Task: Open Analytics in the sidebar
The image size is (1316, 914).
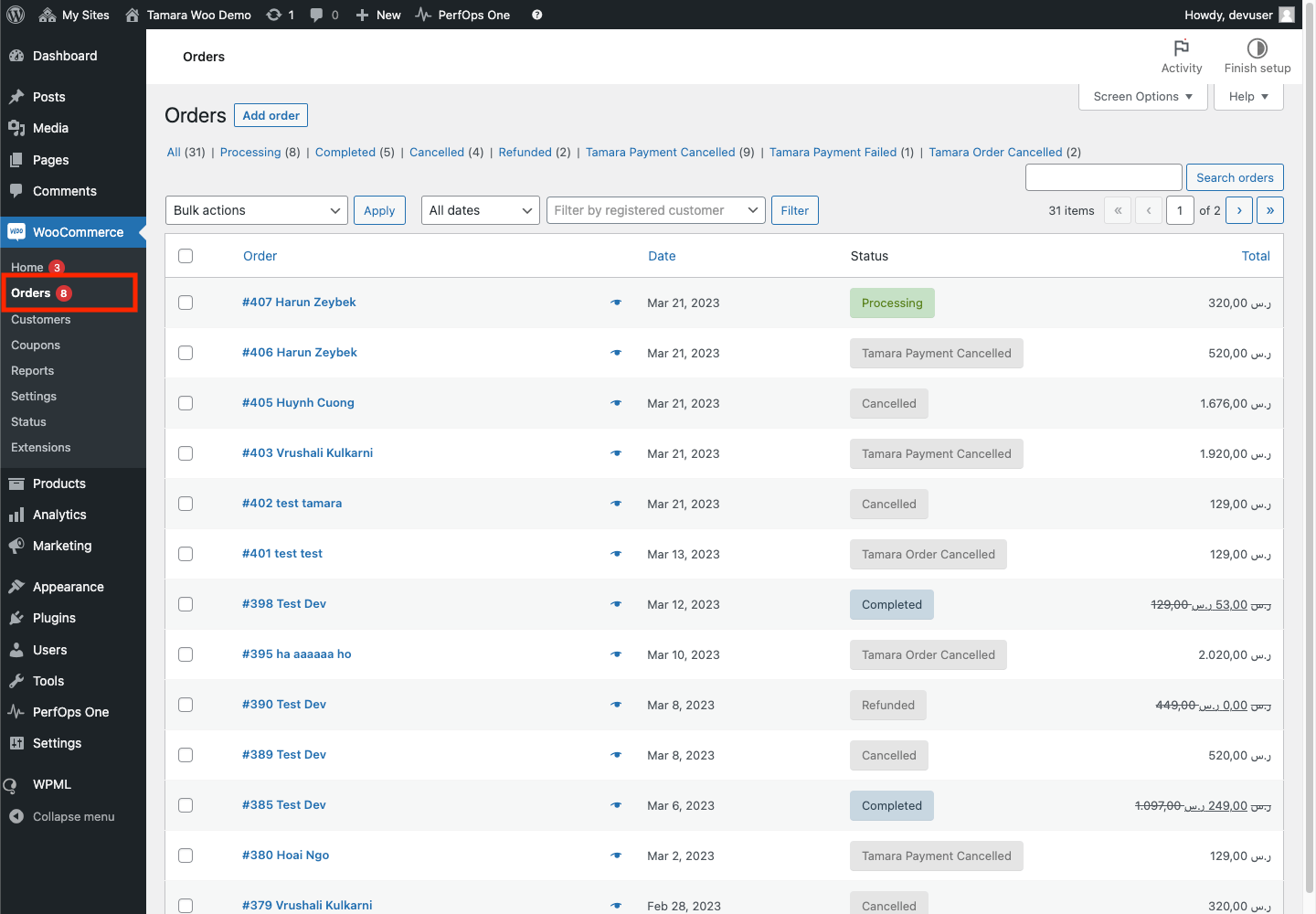Action: pos(73,515)
